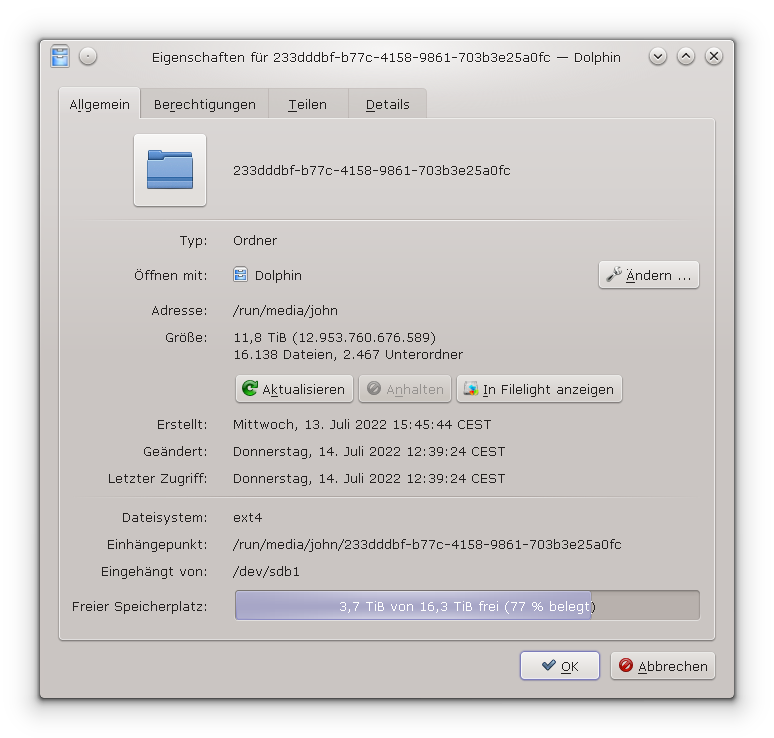This screenshot has width=774, height=738.
Task: Minimize the window using the down-chevron button
Action: [658, 57]
